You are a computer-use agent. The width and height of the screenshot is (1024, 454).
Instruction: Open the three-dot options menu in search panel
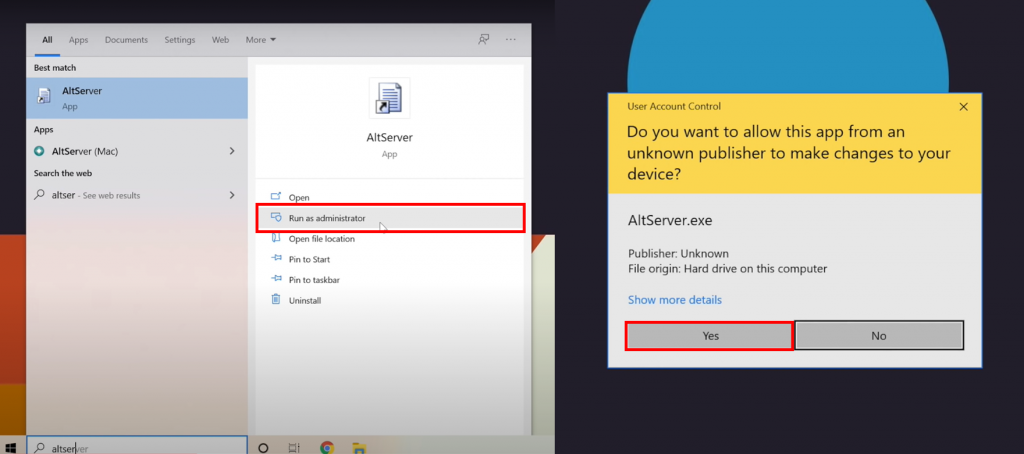click(511, 40)
